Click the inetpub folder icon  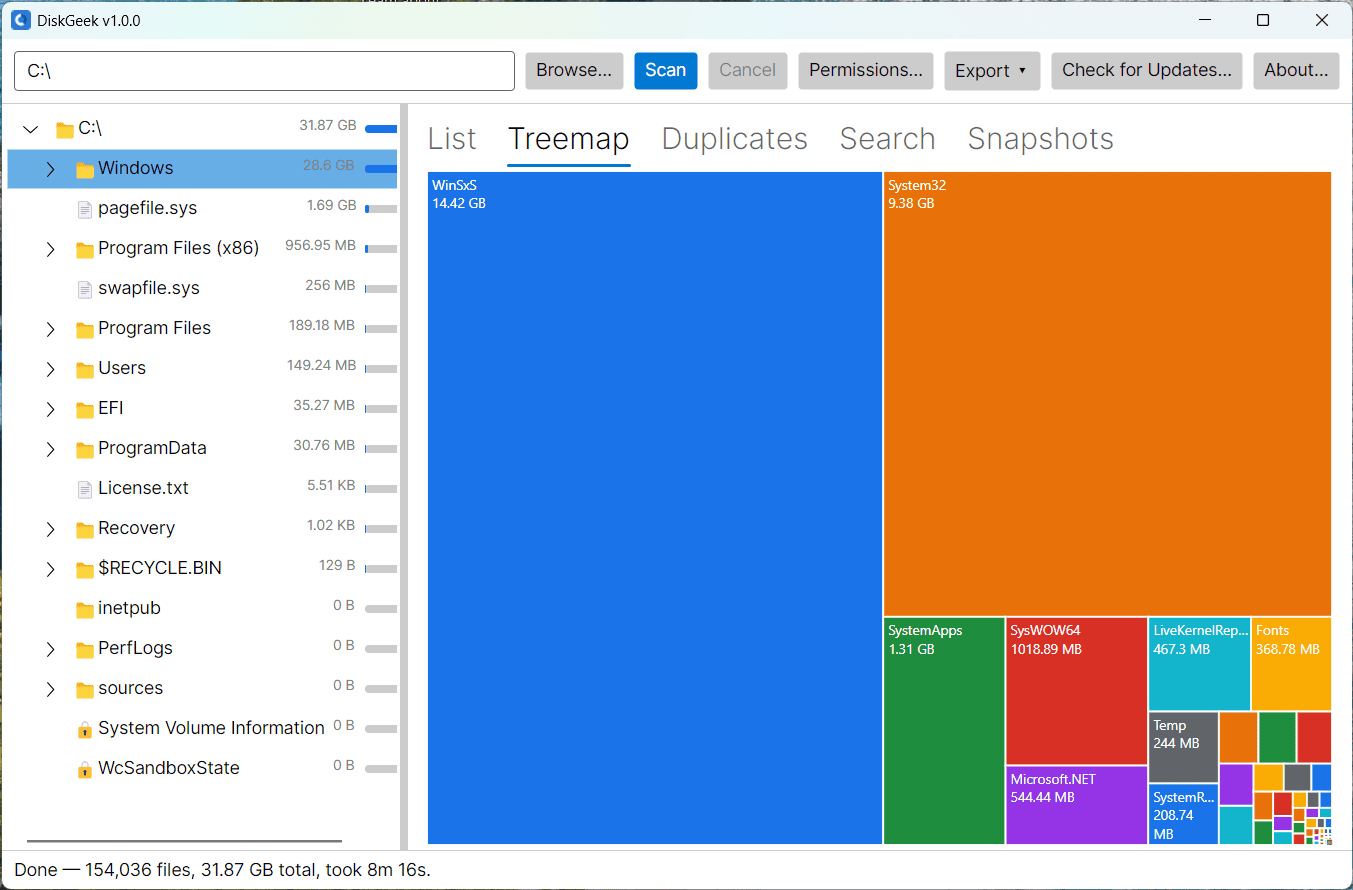click(85, 609)
